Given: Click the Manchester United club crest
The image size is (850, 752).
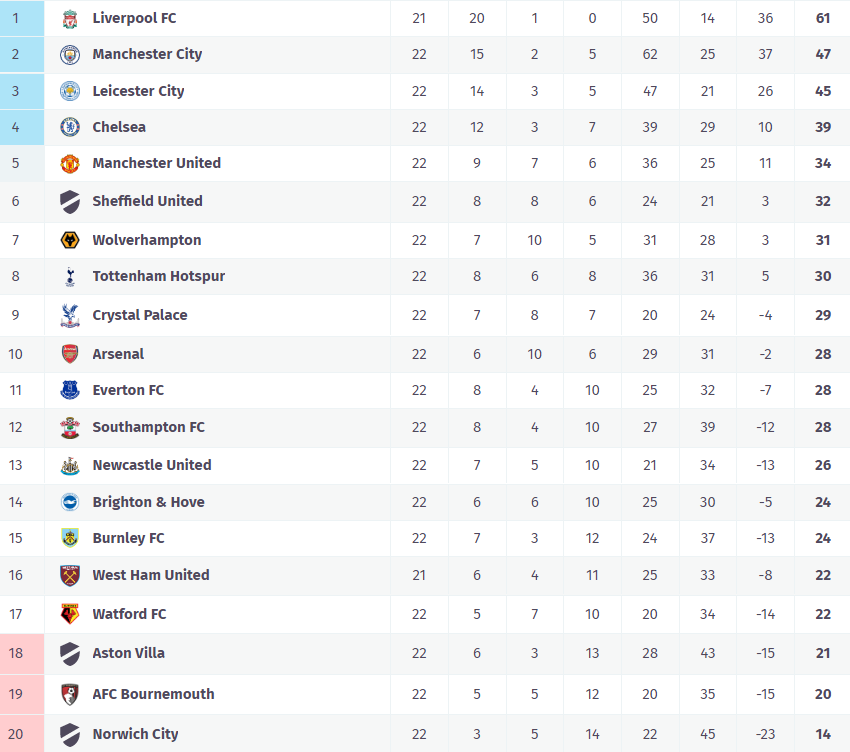Looking at the screenshot, I should pos(69,163).
